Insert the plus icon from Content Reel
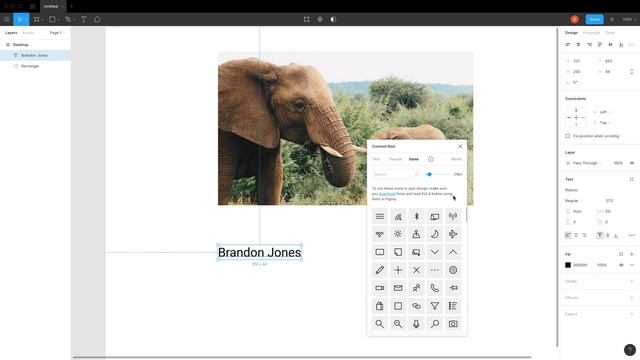The height and width of the screenshot is (360, 640). click(398, 270)
